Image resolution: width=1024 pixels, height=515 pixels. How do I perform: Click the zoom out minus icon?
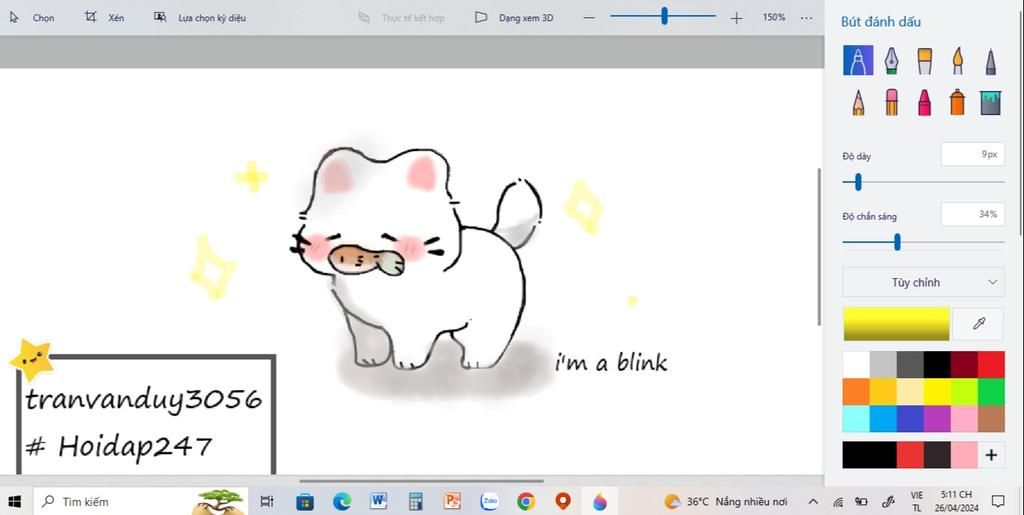click(x=589, y=18)
